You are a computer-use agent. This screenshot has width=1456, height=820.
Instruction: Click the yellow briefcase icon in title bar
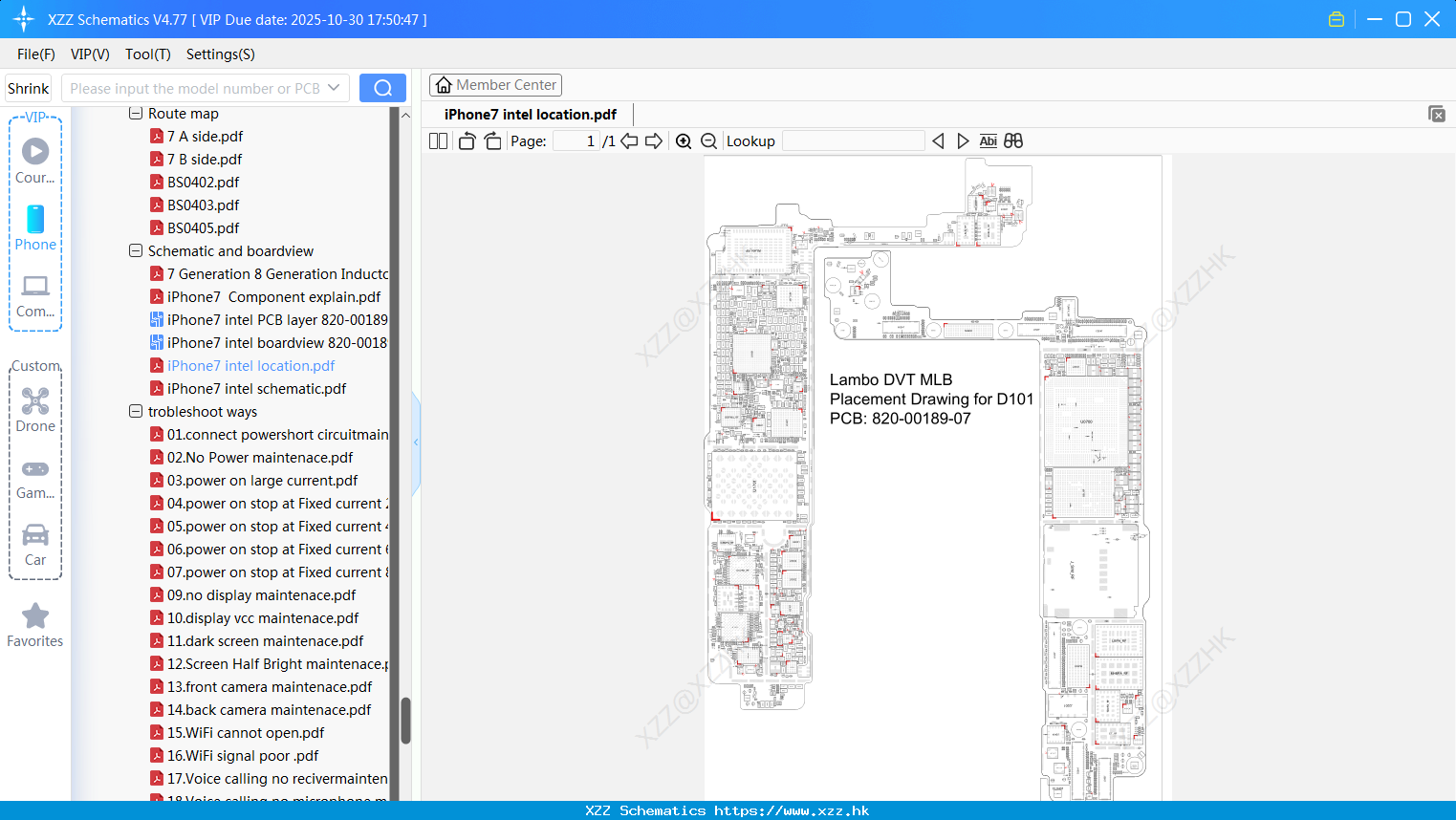point(1336,19)
